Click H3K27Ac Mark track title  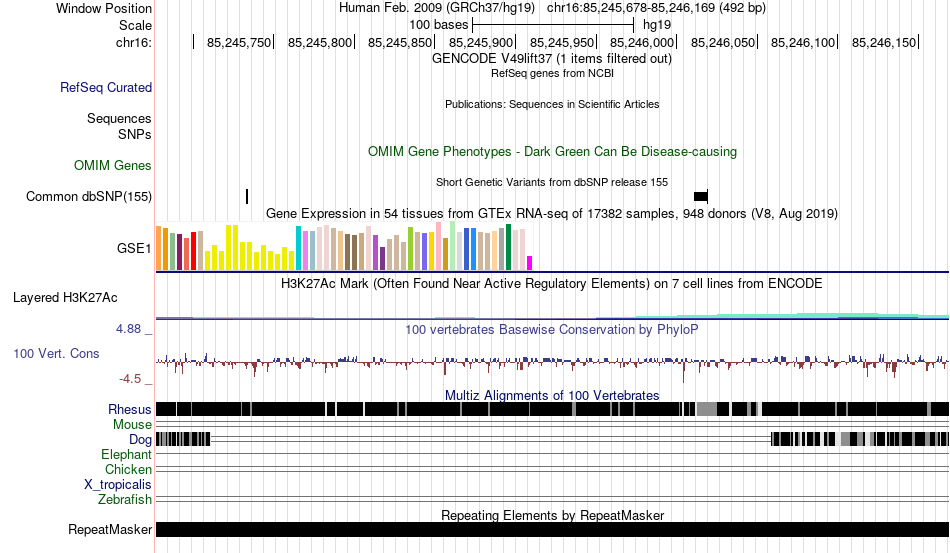(552, 284)
